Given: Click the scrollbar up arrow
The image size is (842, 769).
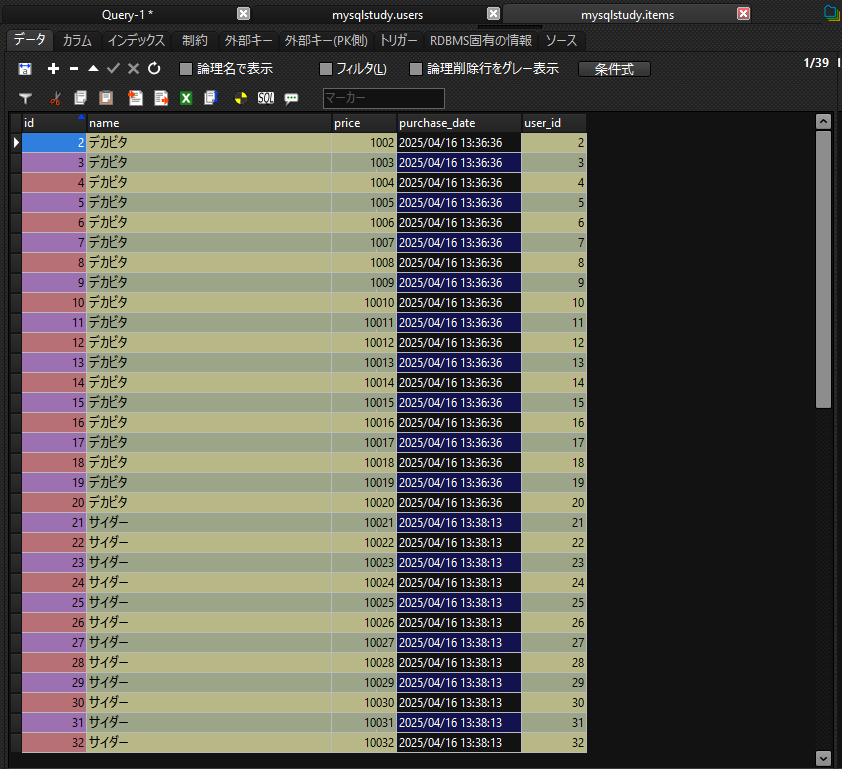Looking at the screenshot, I should point(823,121).
